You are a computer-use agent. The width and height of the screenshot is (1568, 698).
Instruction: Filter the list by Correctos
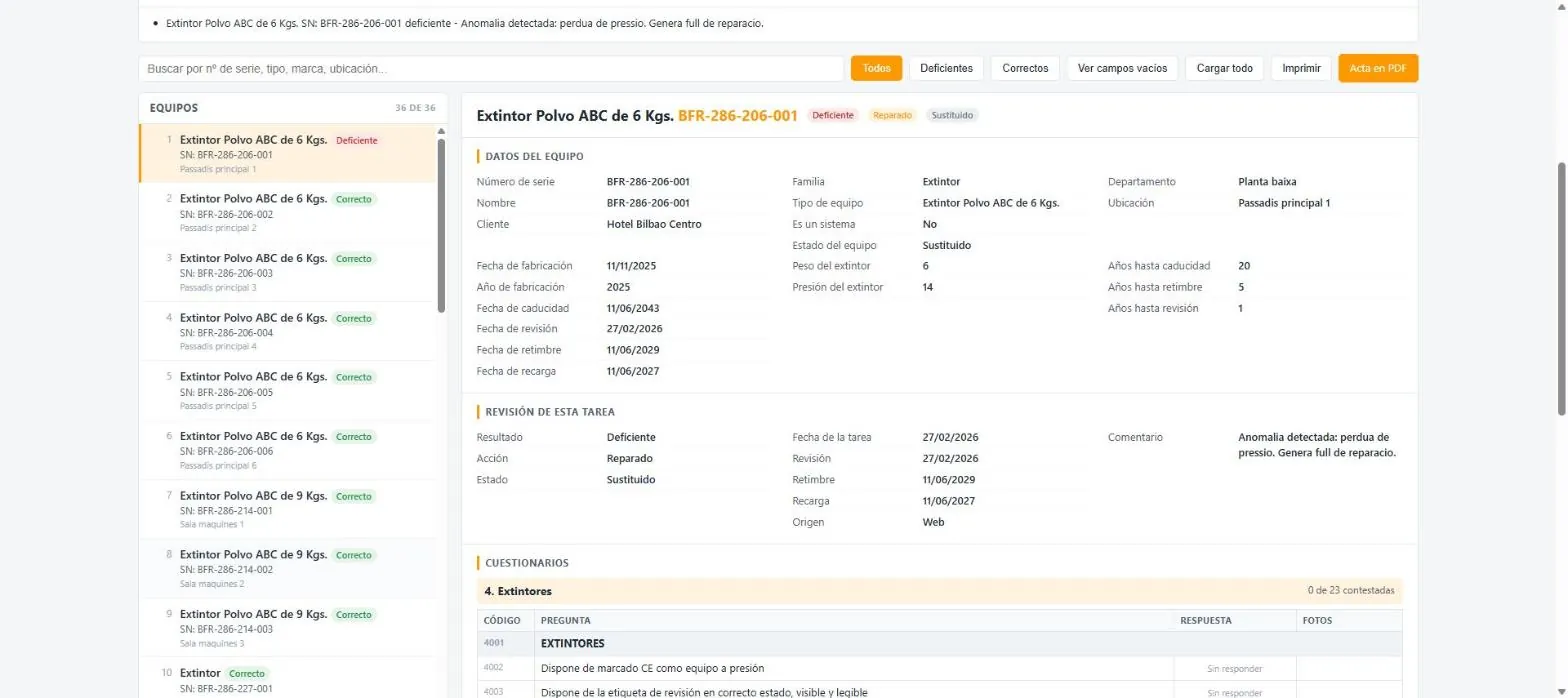coord(1025,68)
